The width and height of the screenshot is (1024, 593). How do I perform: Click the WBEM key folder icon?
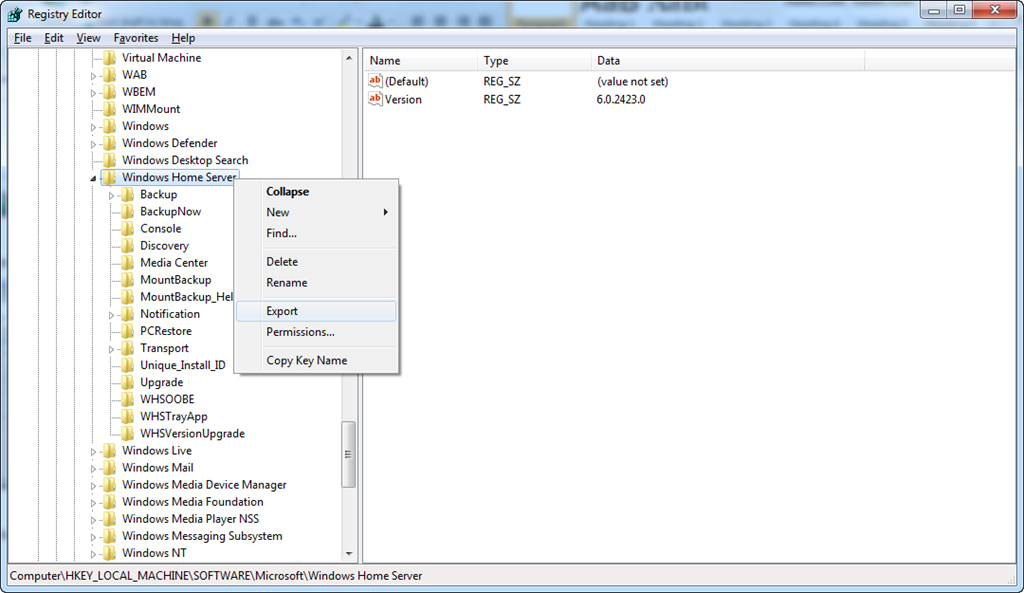[x=110, y=91]
